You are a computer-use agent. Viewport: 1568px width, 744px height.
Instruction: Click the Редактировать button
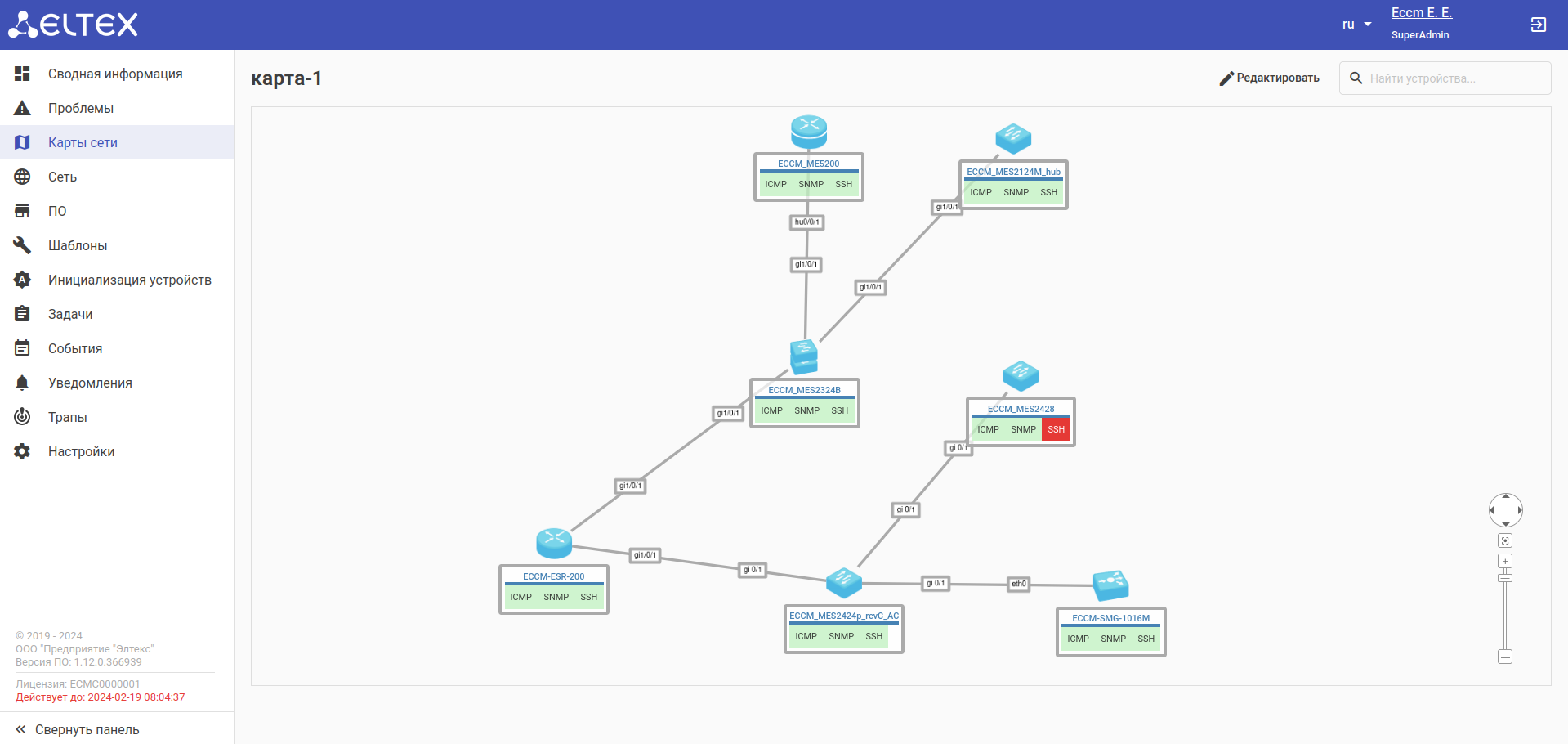1269,78
